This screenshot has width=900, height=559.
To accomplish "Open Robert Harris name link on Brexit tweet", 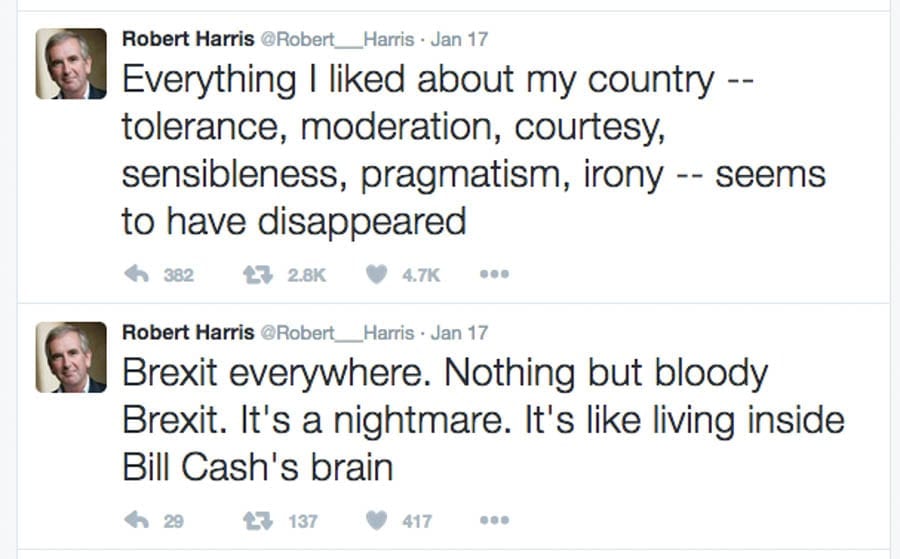I will 188,333.
